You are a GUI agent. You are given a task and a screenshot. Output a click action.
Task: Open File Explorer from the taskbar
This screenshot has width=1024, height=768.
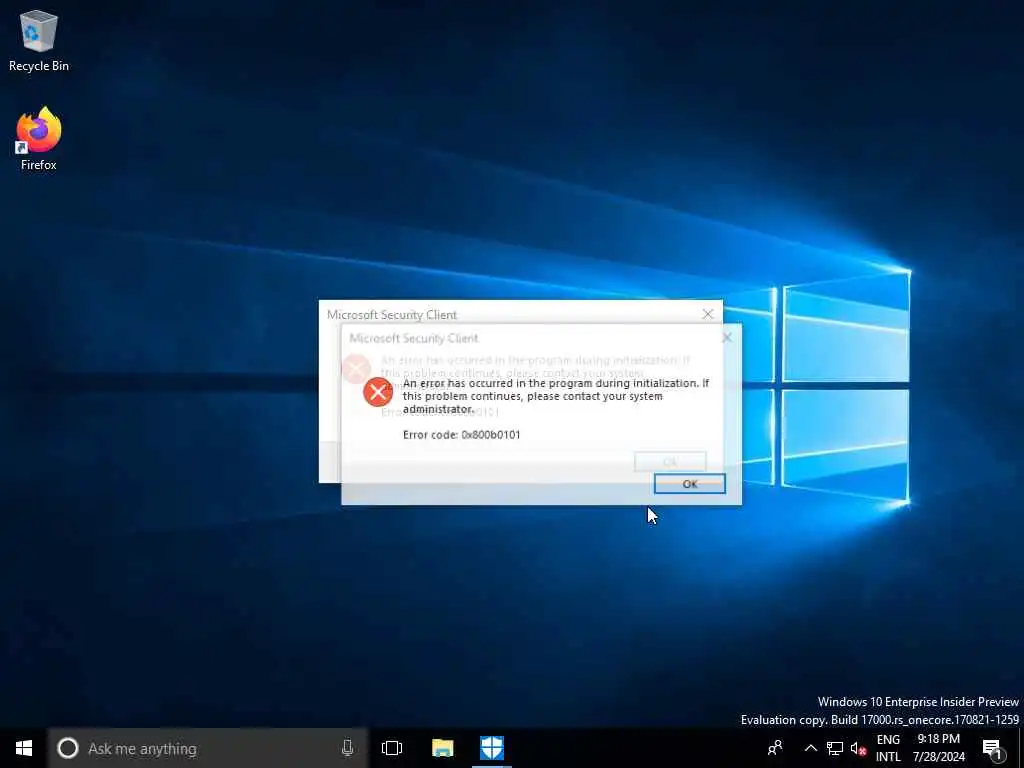(442, 748)
